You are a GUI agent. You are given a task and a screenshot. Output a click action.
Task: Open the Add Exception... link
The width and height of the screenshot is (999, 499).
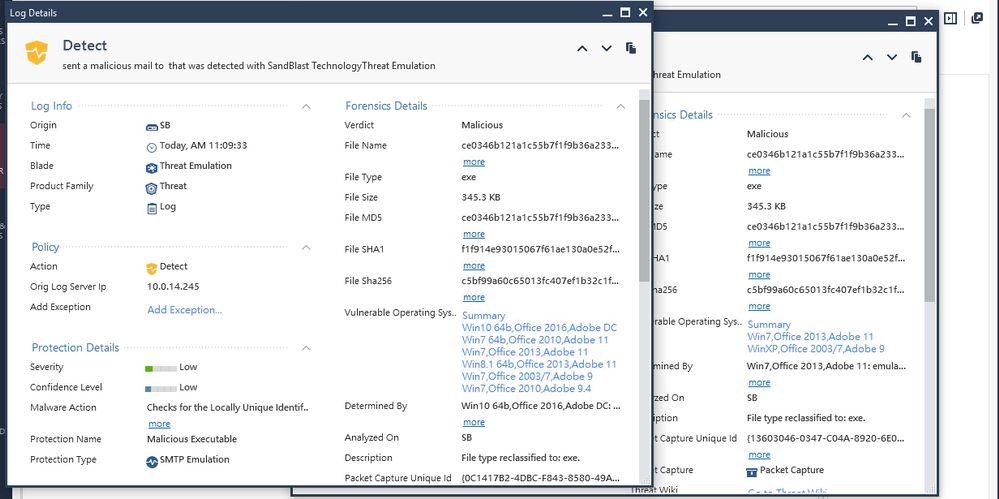pyautogui.click(x=185, y=310)
